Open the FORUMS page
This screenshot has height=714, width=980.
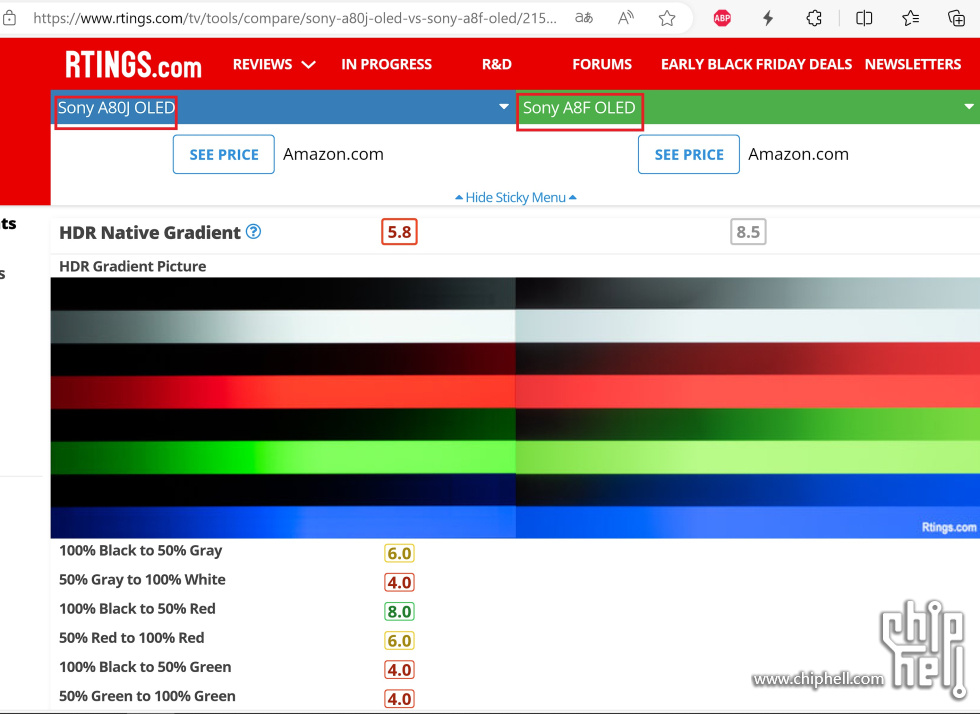click(x=602, y=64)
